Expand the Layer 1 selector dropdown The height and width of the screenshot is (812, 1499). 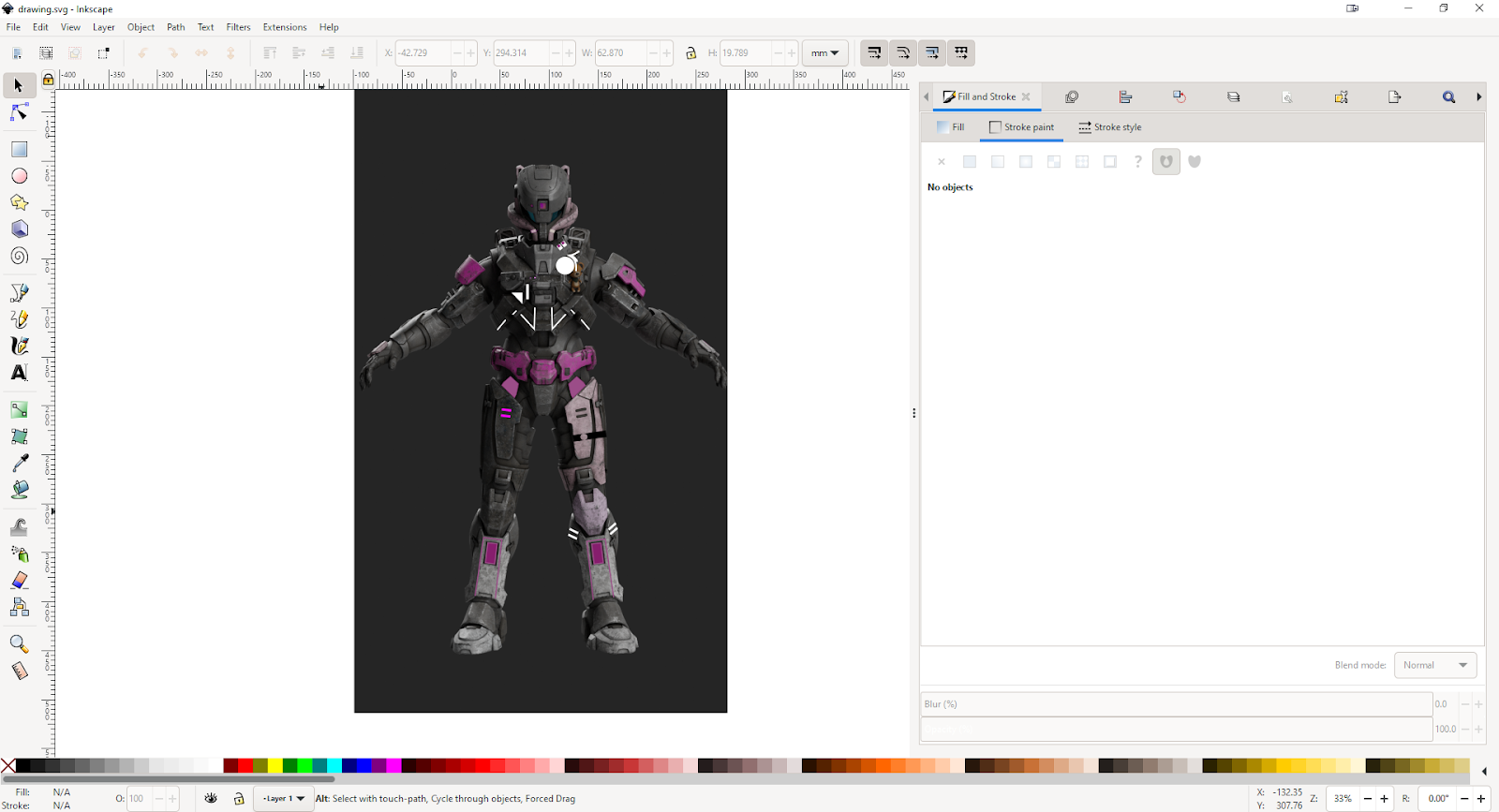[284, 799]
